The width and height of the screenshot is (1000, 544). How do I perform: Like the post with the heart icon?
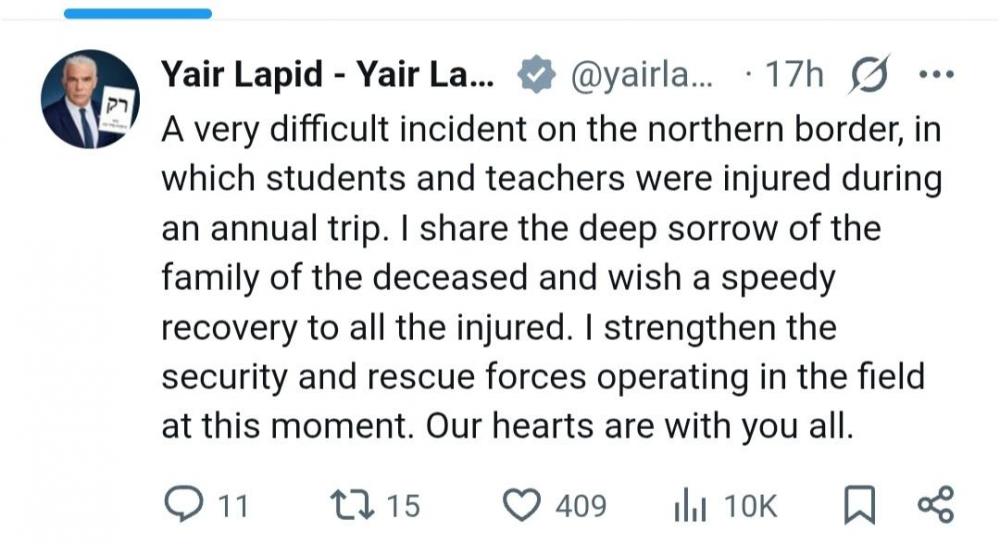tap(522, 505)
